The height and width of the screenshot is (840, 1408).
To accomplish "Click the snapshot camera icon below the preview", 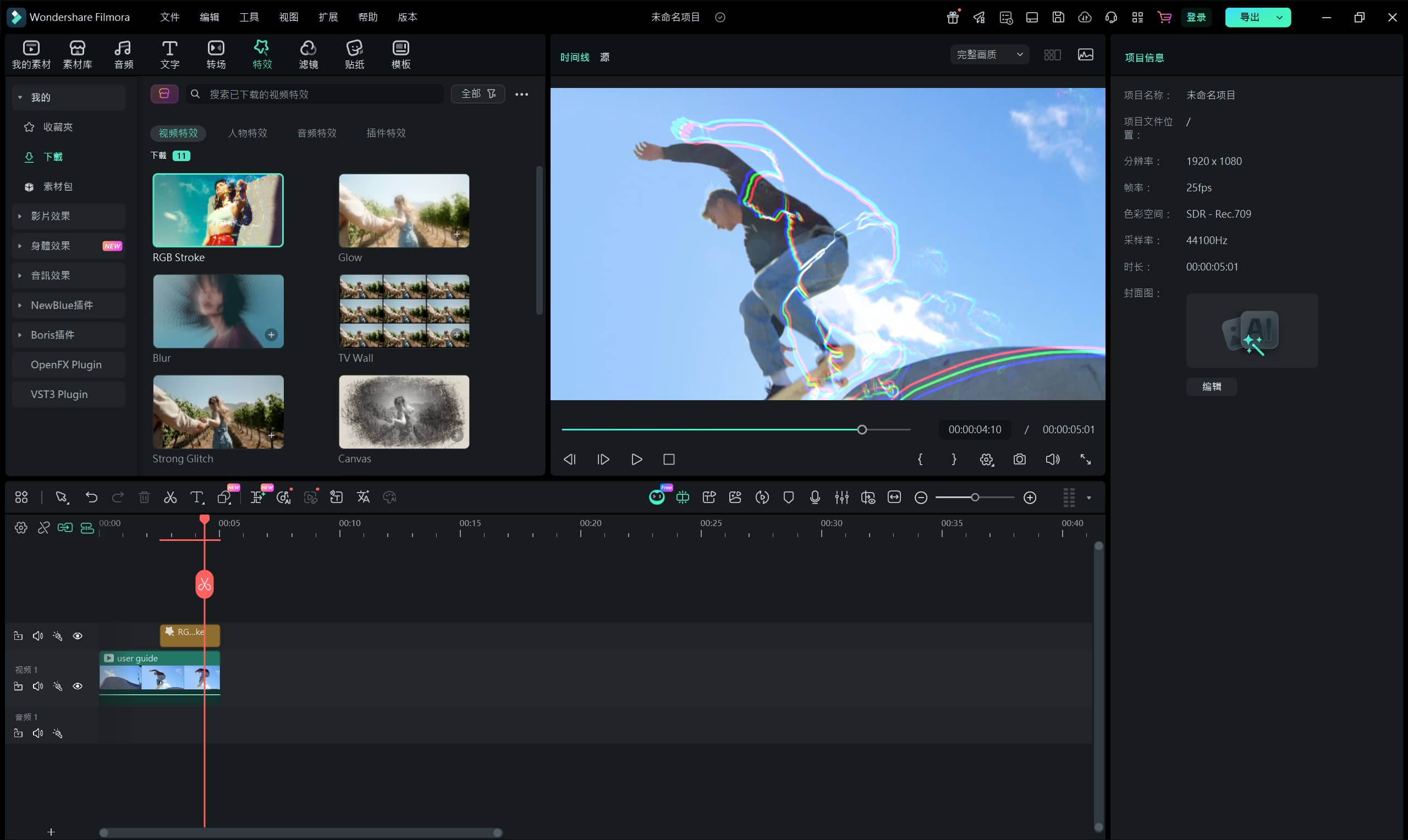I will pyautogui.click(x=1019, y=459).
